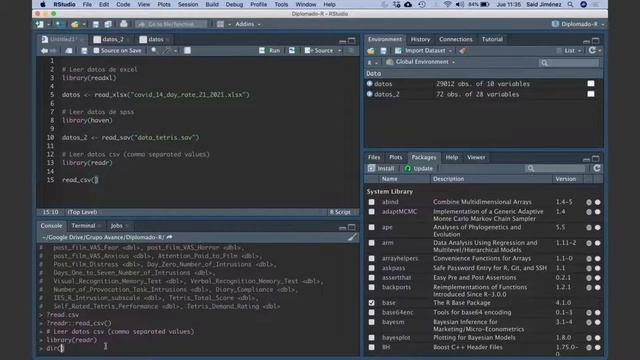
Task: Click the Save All documents icon
Action: tap(108, 24)
